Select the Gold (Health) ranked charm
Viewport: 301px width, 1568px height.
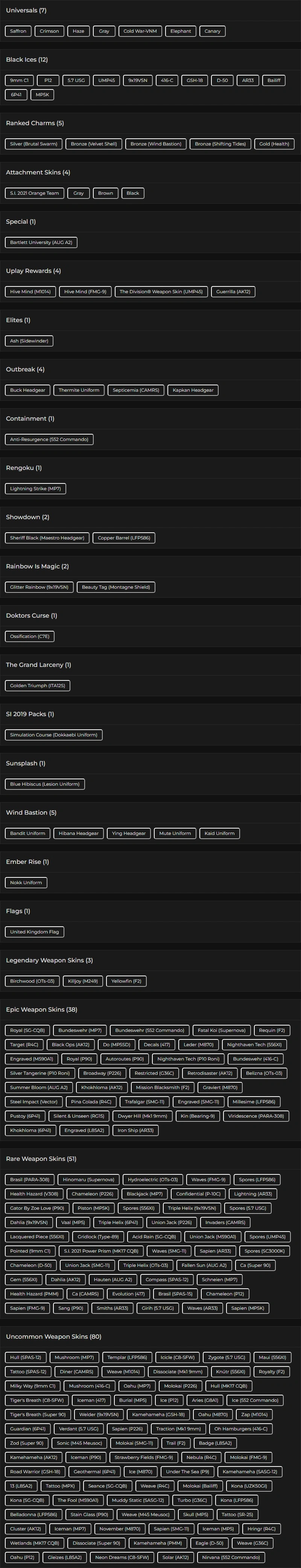274,144
